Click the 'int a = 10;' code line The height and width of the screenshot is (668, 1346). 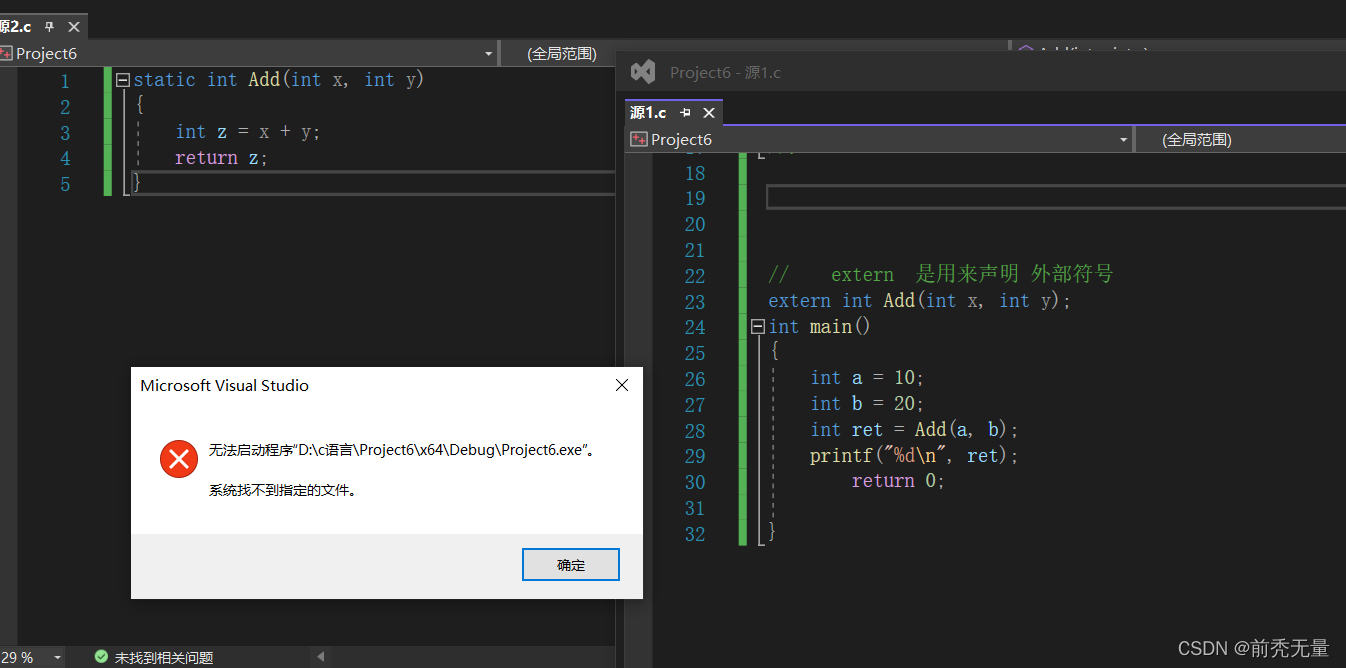point(867,377)
